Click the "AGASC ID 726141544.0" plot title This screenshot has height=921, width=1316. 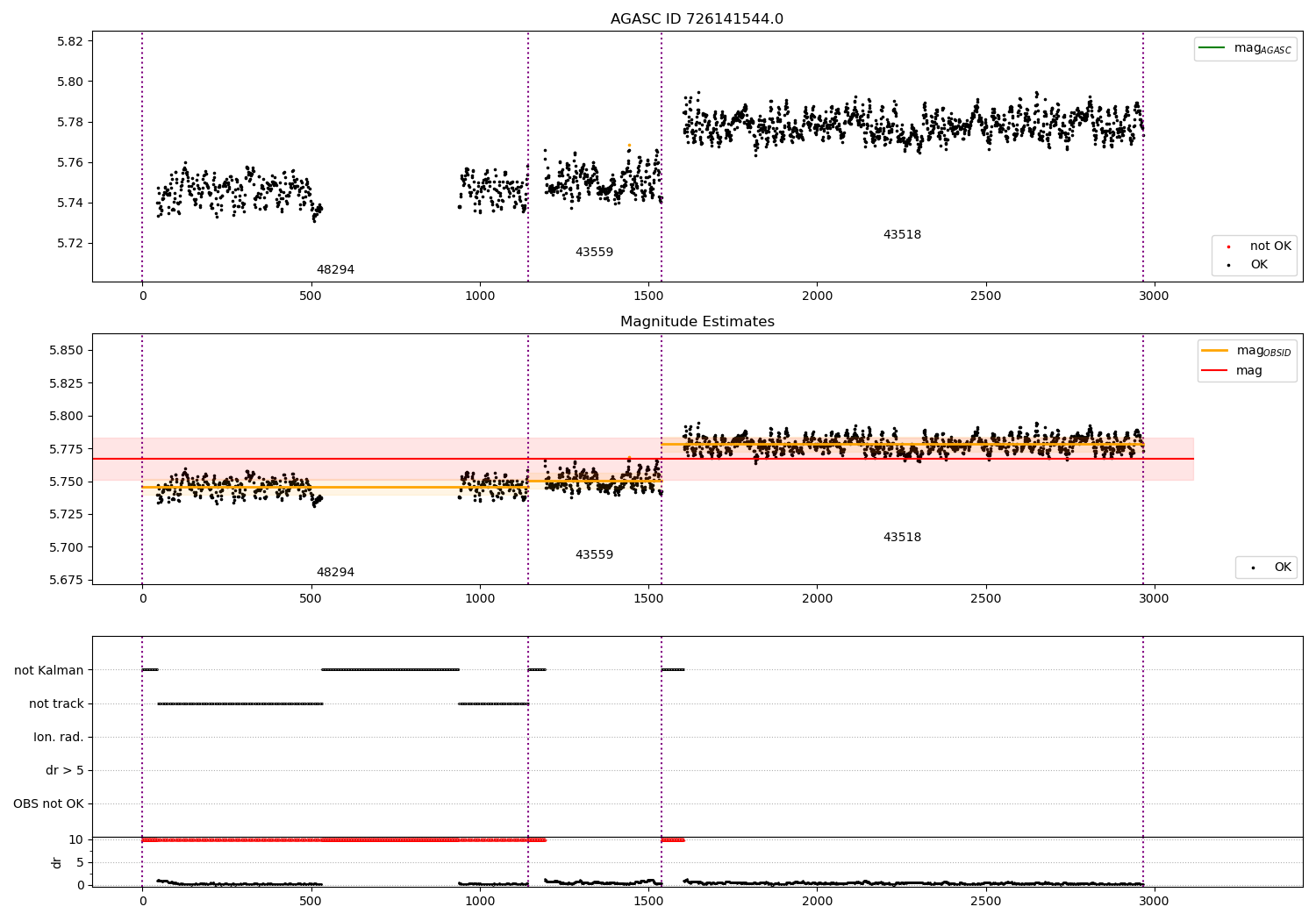click(x=697, y=19)
